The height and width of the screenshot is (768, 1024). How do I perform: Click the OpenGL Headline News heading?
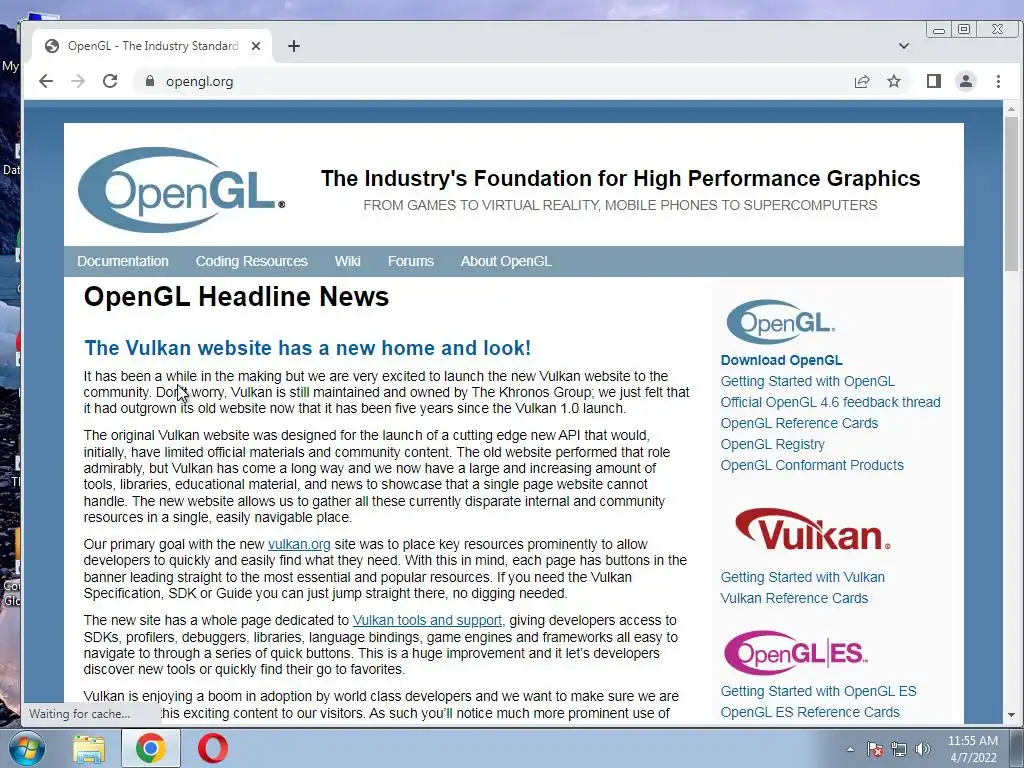(x=236, y=297)
